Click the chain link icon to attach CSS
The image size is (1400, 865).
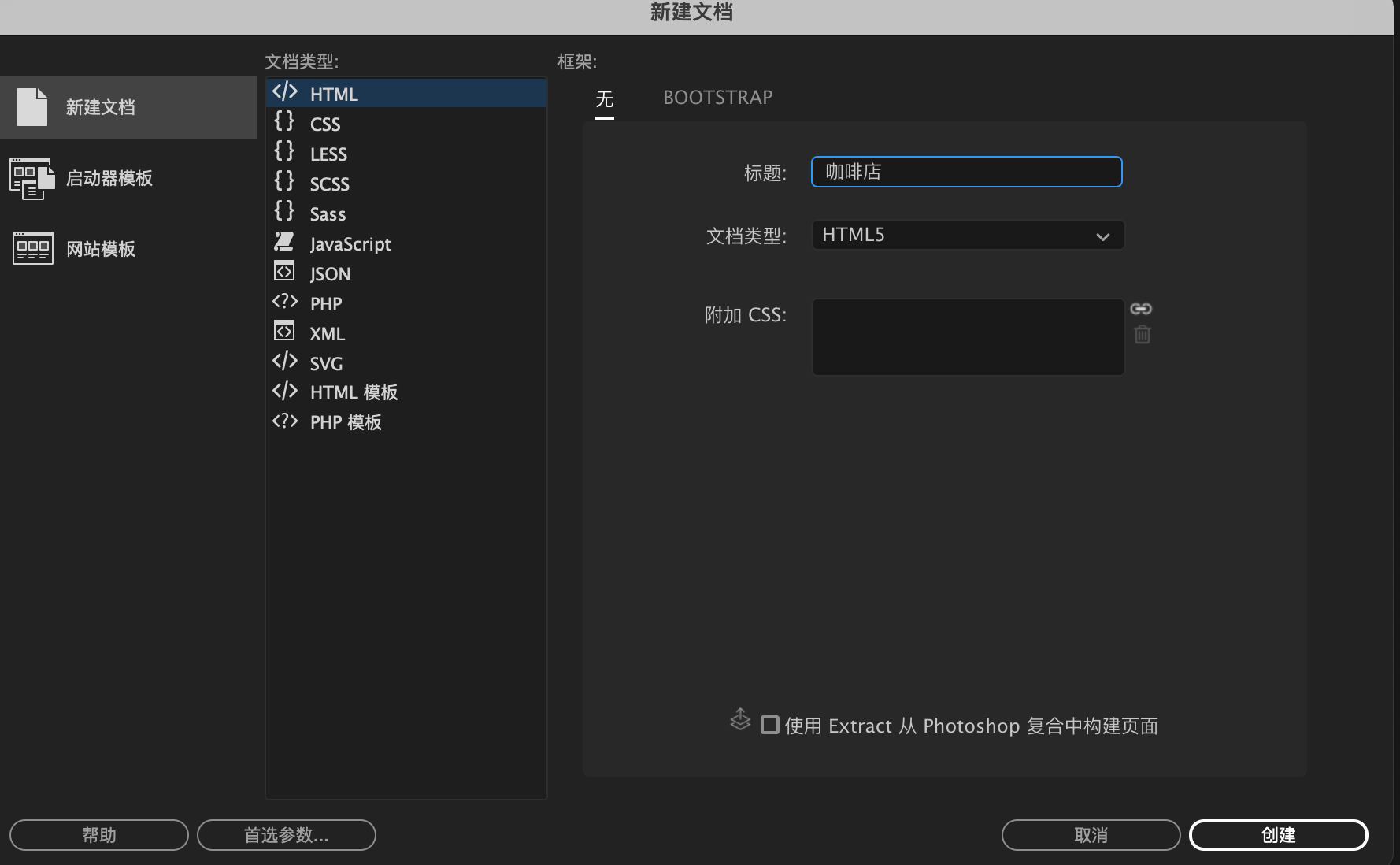pyautogui.click(x=1142, y=309)
